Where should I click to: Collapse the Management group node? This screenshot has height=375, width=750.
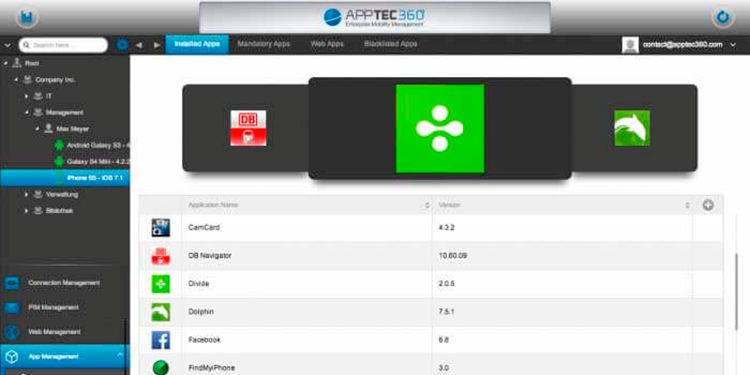tap(27, 112)
